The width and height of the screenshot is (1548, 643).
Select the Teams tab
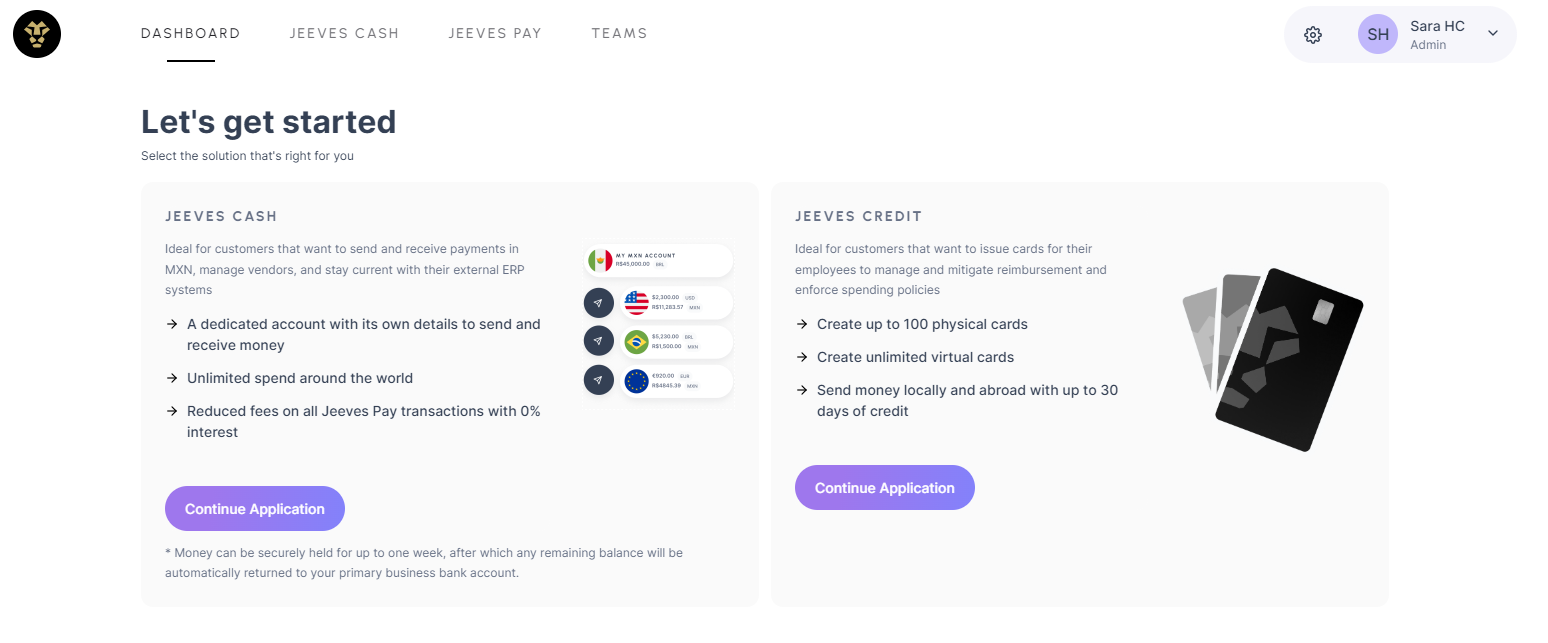619,33
